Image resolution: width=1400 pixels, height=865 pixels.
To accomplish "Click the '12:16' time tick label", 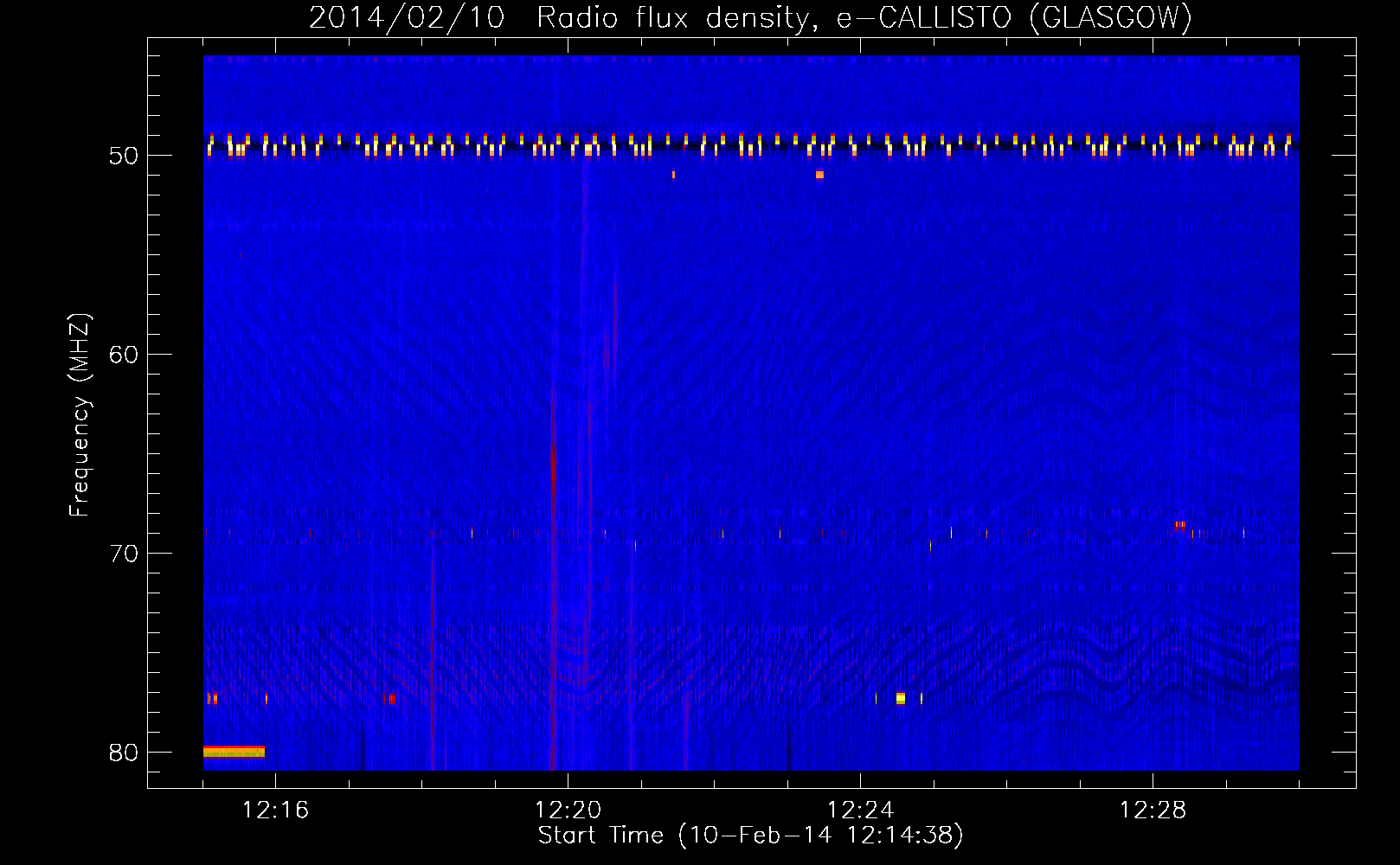I will tap(275, 811).
